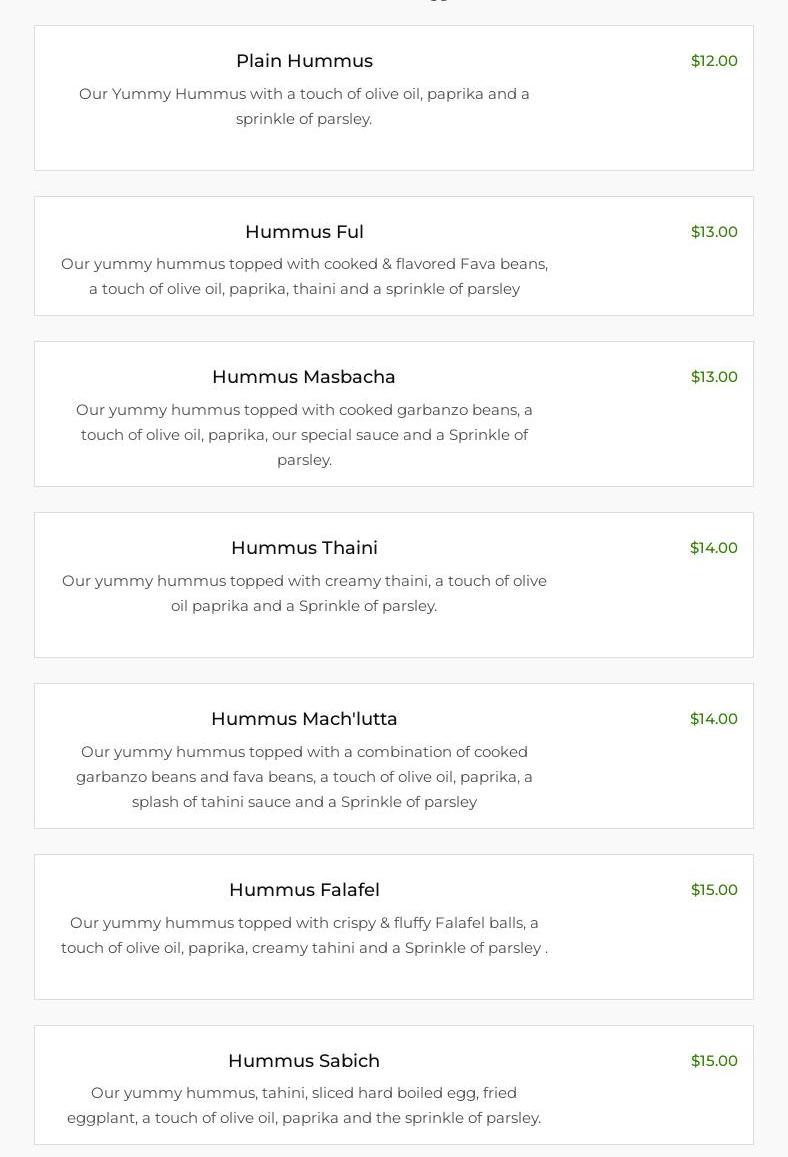Tap the Hummus Sabich $15.00 price

coord(714,1061)
